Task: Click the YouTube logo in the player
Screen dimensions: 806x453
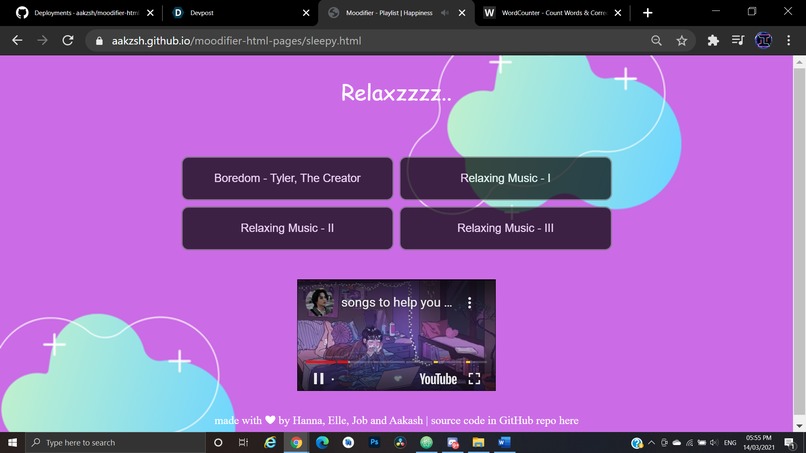Action: tap(438, 379)
